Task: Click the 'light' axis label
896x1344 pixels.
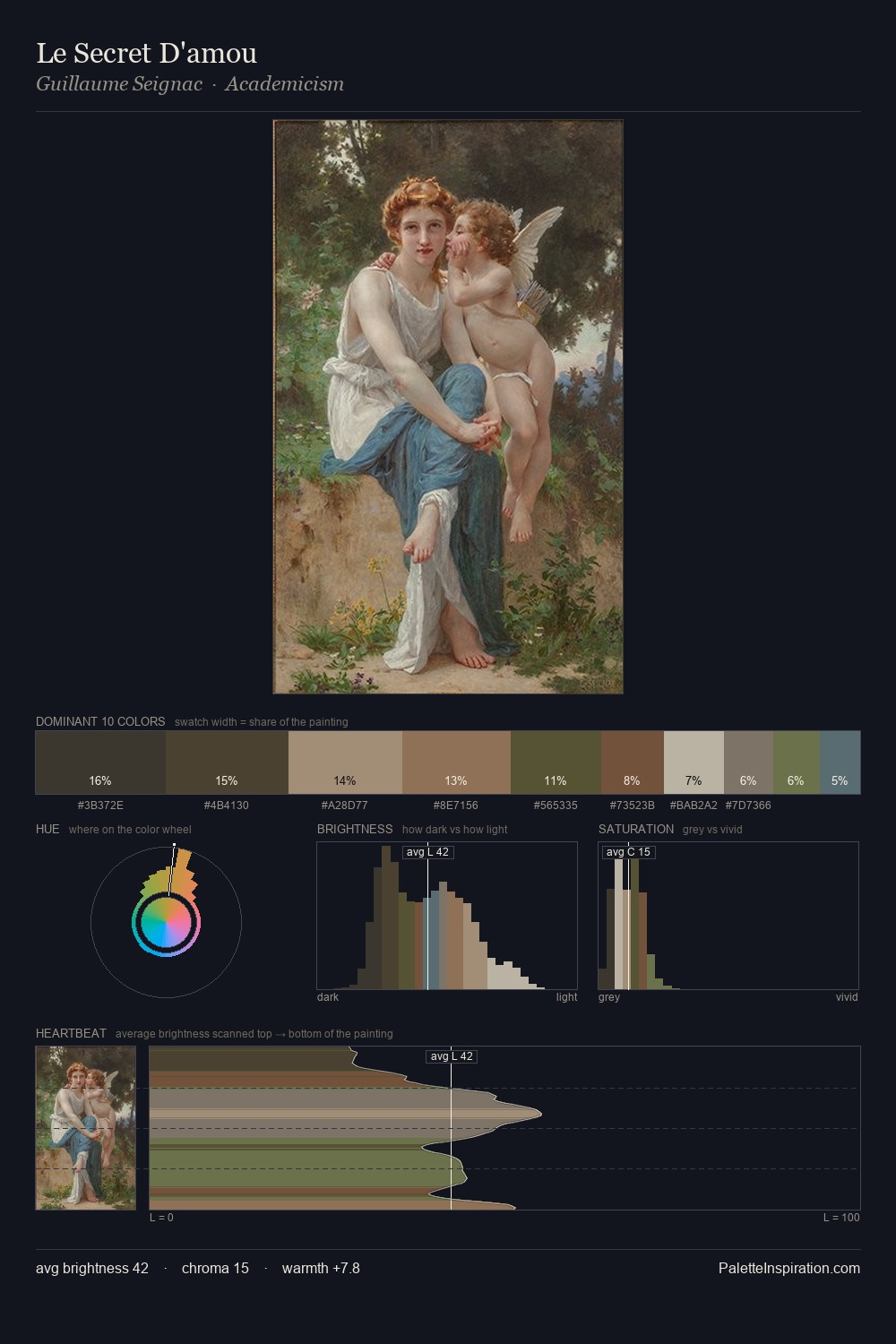Action: pyautogui.click(x=566, y=997)
